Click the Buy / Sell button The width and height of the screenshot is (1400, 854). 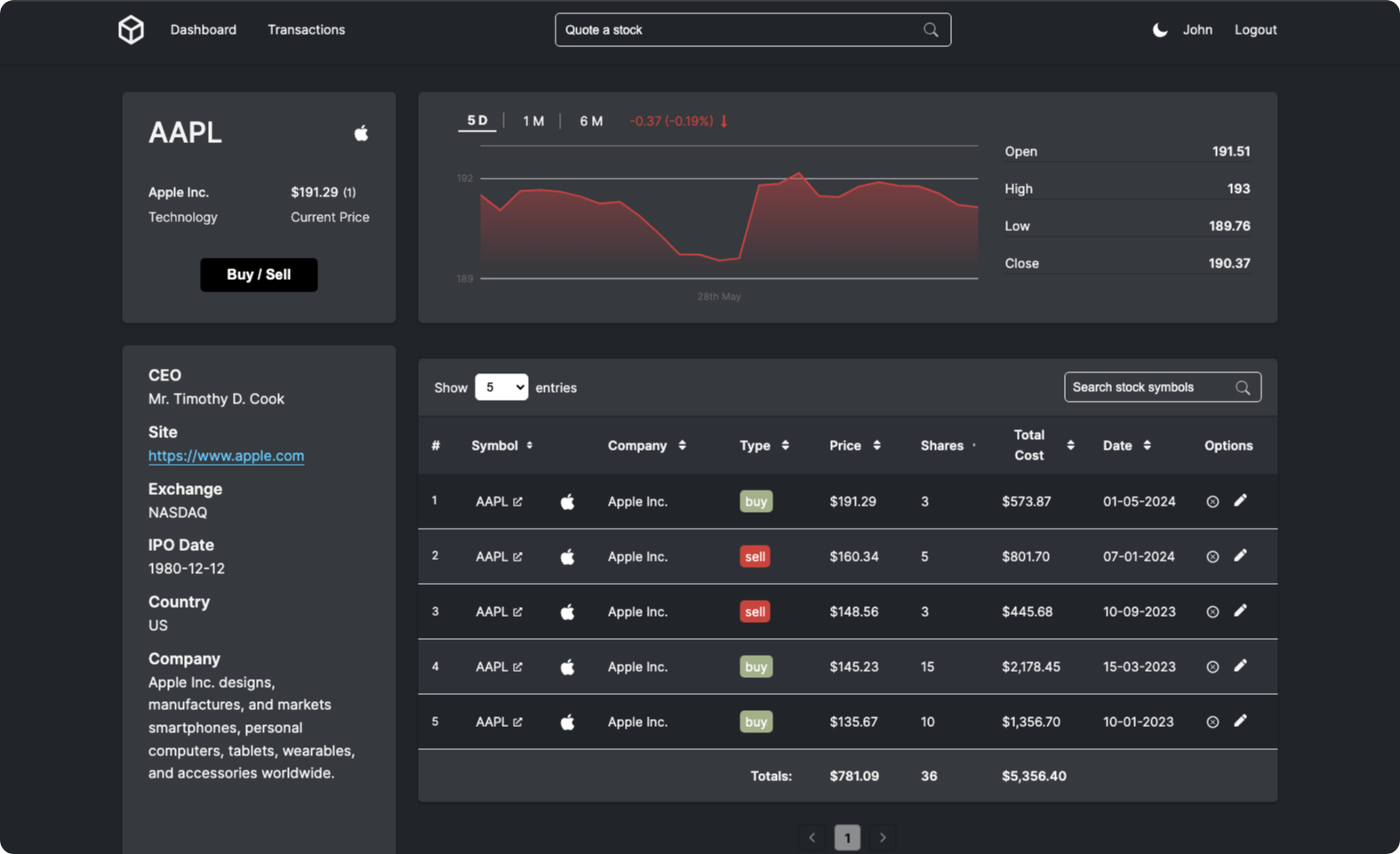[x=259, y=275]
